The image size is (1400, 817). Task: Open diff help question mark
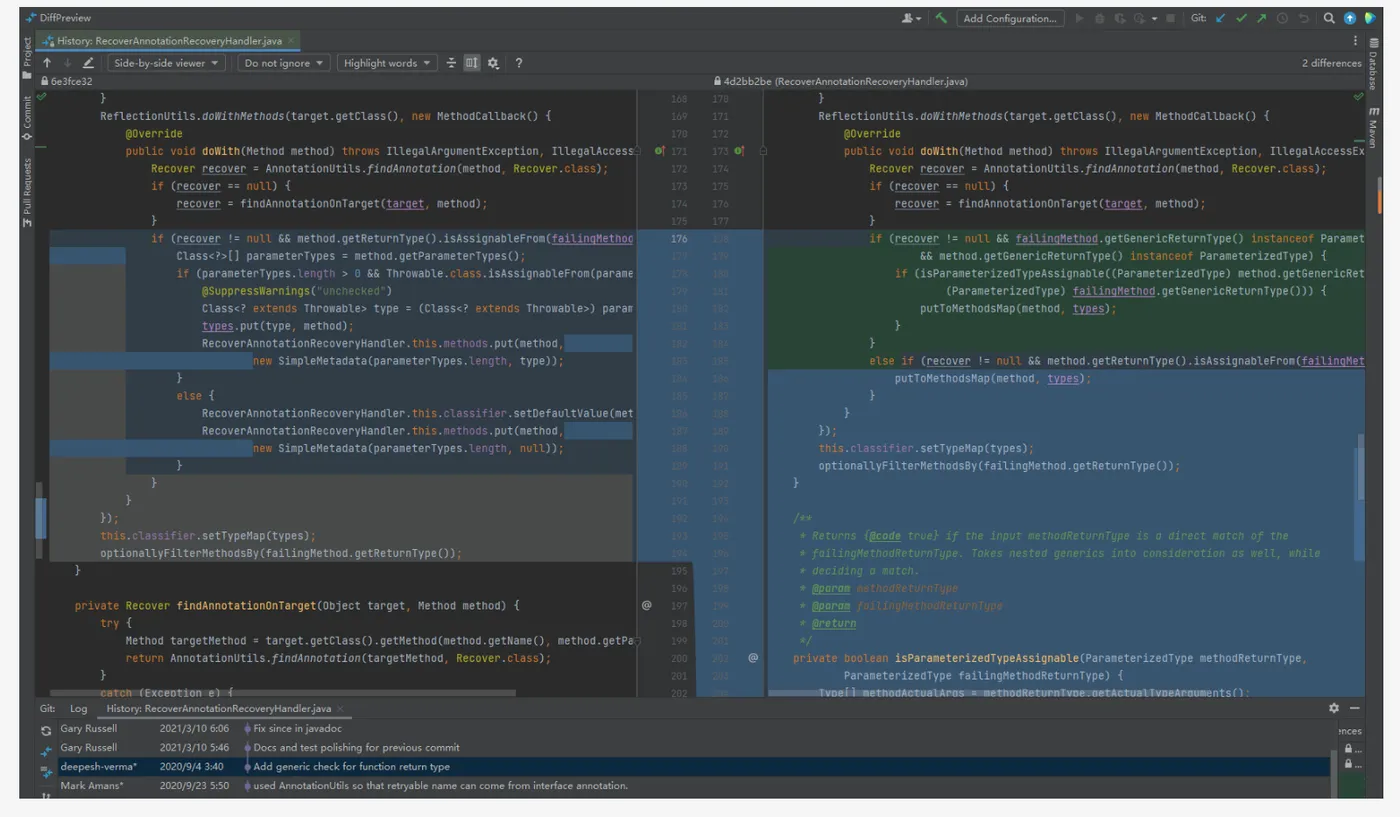coord(518,63)
